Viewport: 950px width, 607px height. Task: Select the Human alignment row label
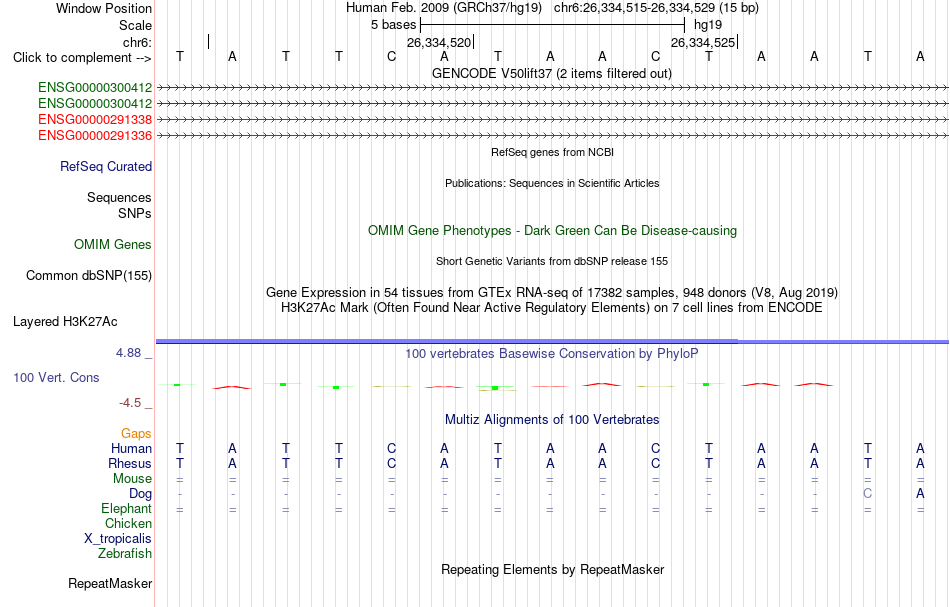tap(131, 448)
